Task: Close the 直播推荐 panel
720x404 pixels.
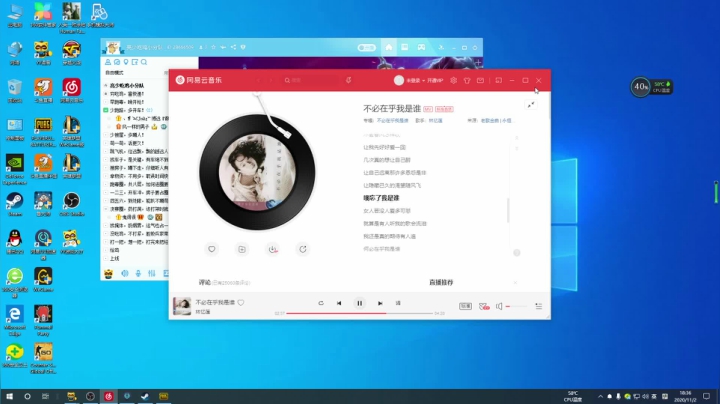Action: 515,282
